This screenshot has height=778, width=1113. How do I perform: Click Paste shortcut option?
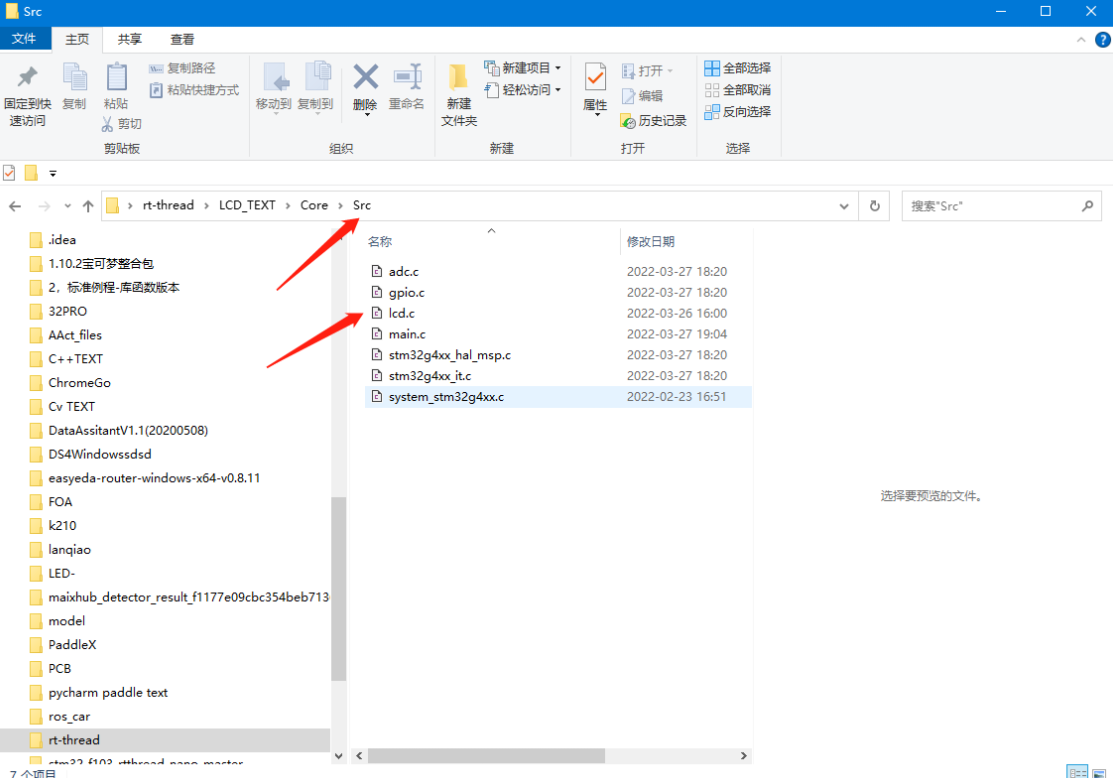pyautogui.click(x=194, y=90)
